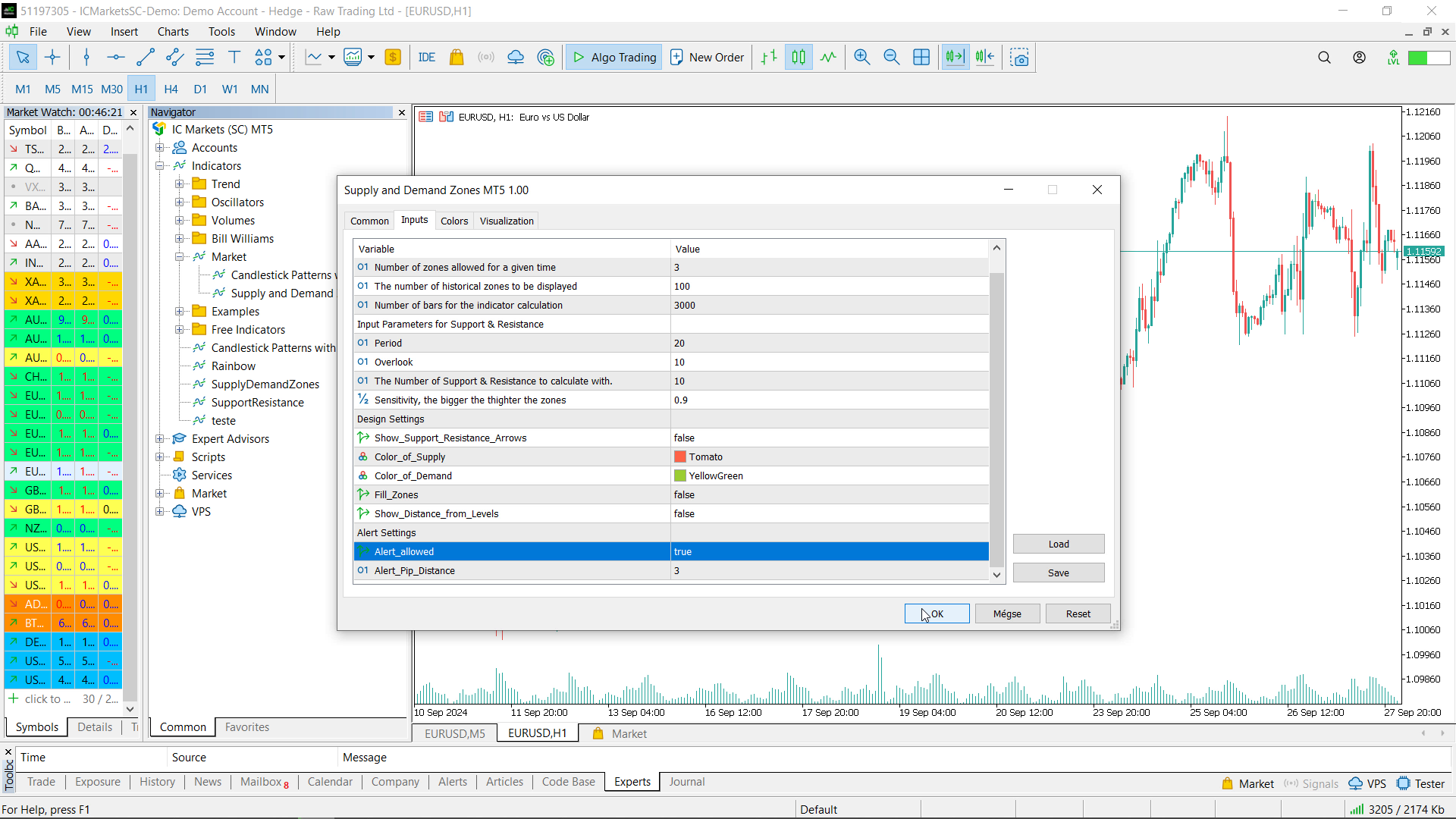Open the Fibonacci retracement tool
The image size is (1456, 819).
(204, 57)
